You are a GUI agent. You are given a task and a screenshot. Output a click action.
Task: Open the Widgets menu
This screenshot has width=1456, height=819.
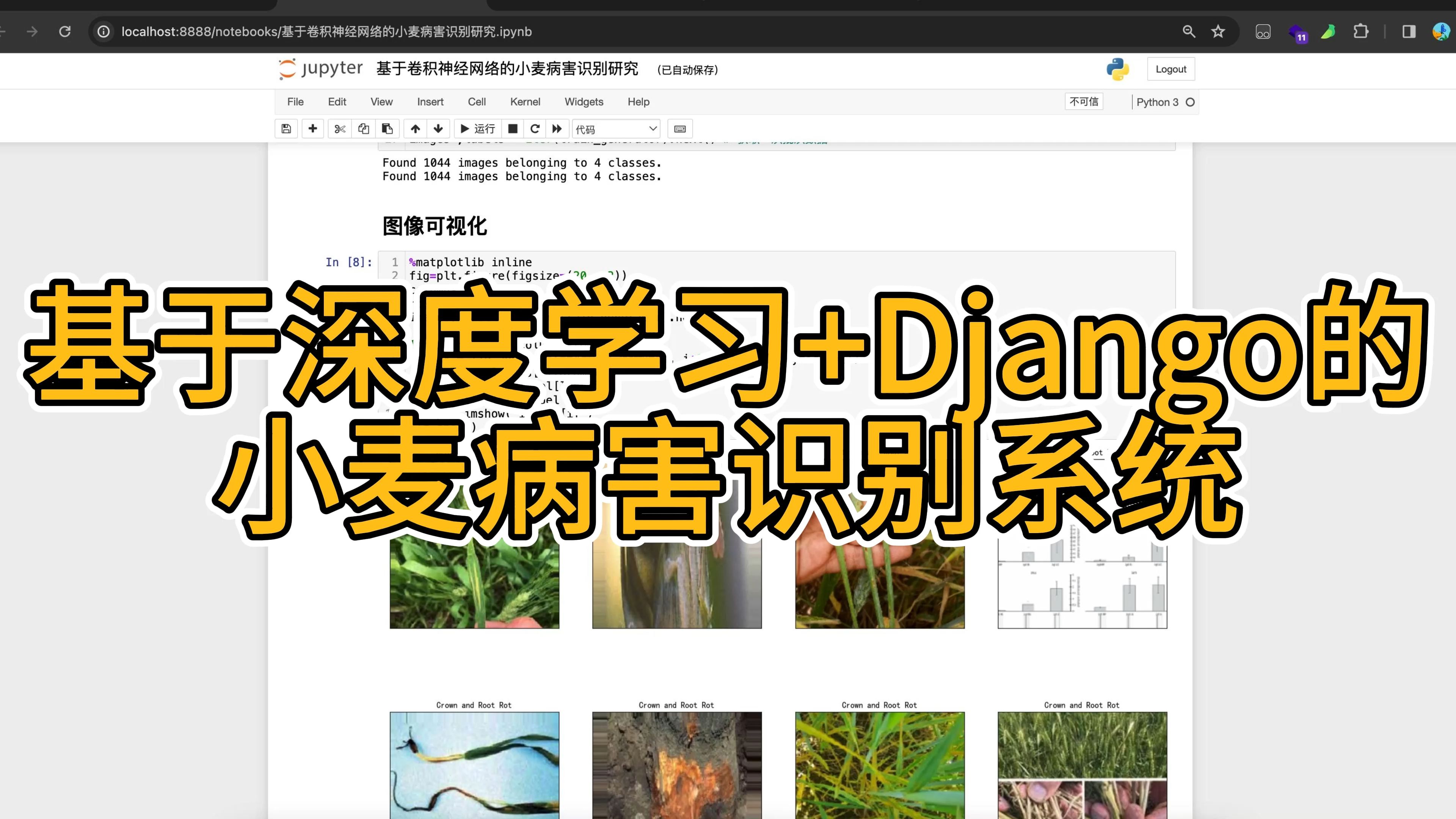point(584,102)
